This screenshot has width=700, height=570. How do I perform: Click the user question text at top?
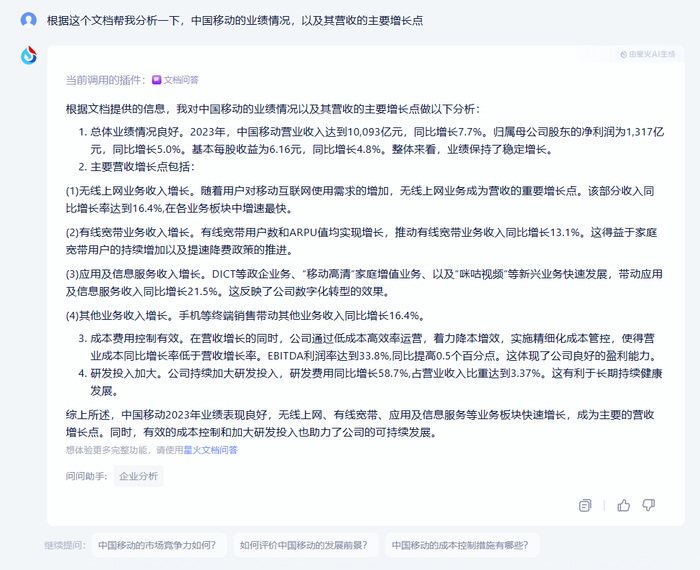235,21
